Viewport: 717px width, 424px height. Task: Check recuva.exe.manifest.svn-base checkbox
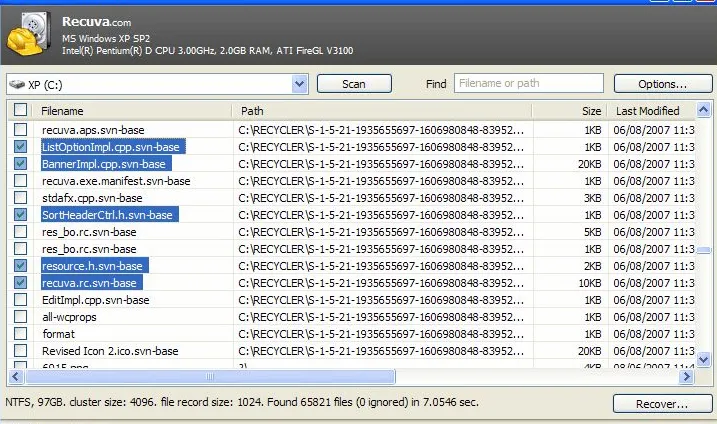20,180
